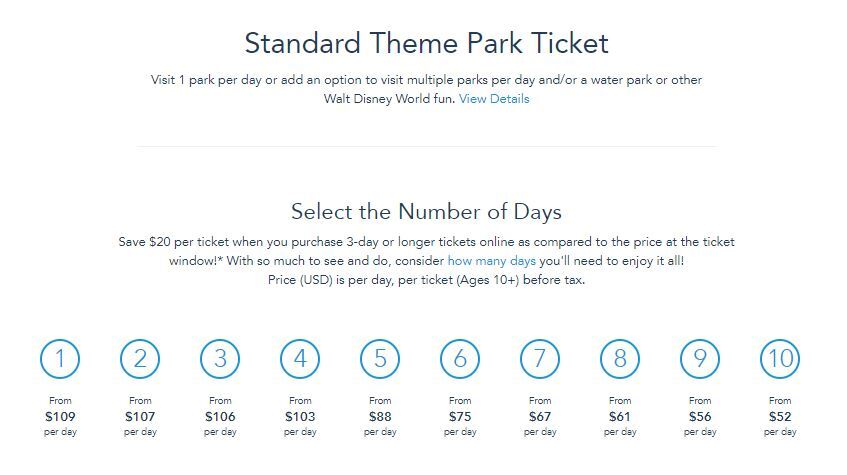Screen dimensions: 847x475
Task: Click the $103 per day price
Action: click(300, 417)
